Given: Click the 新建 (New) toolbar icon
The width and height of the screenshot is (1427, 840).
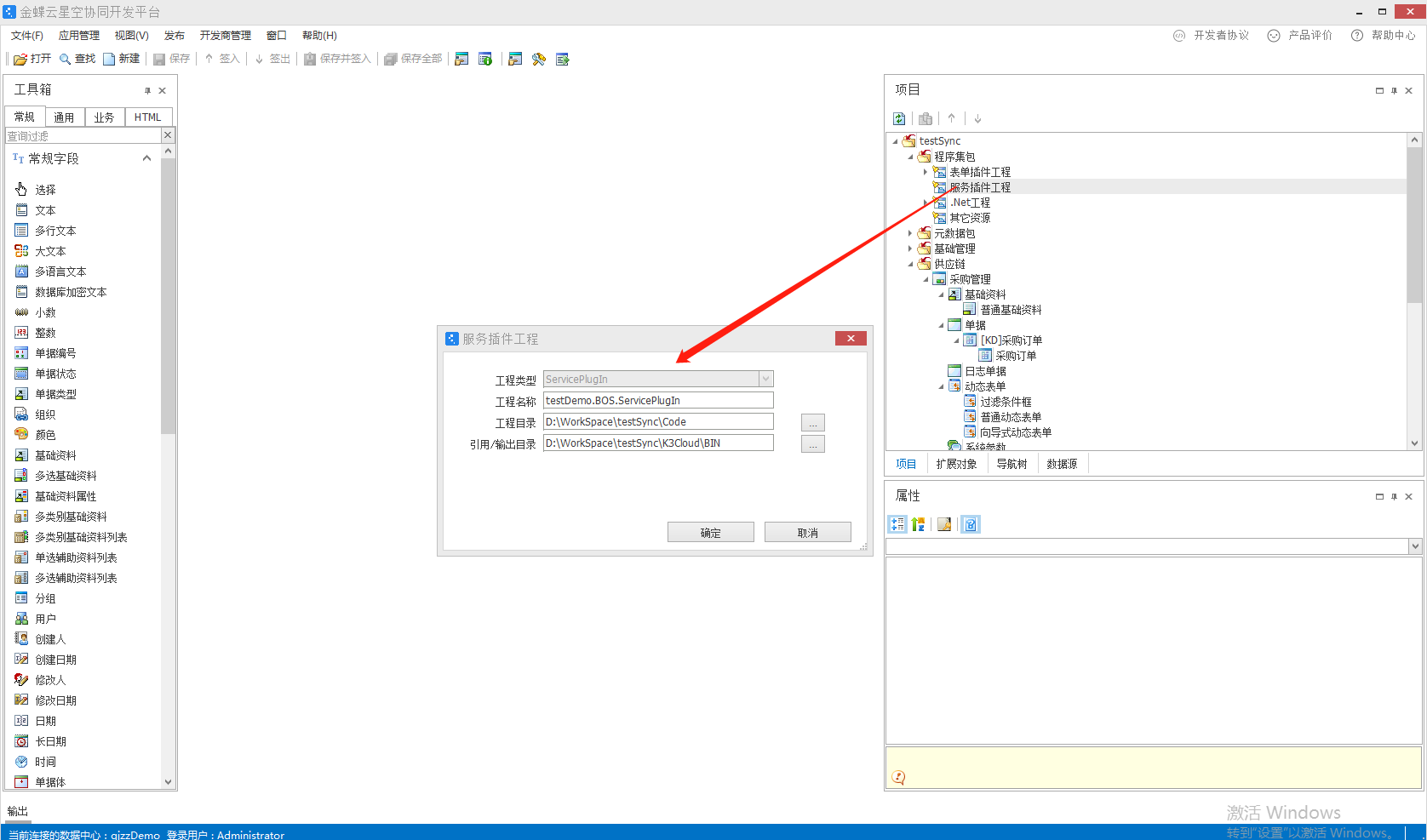Looking at the screenshot, I should [109, 60].
